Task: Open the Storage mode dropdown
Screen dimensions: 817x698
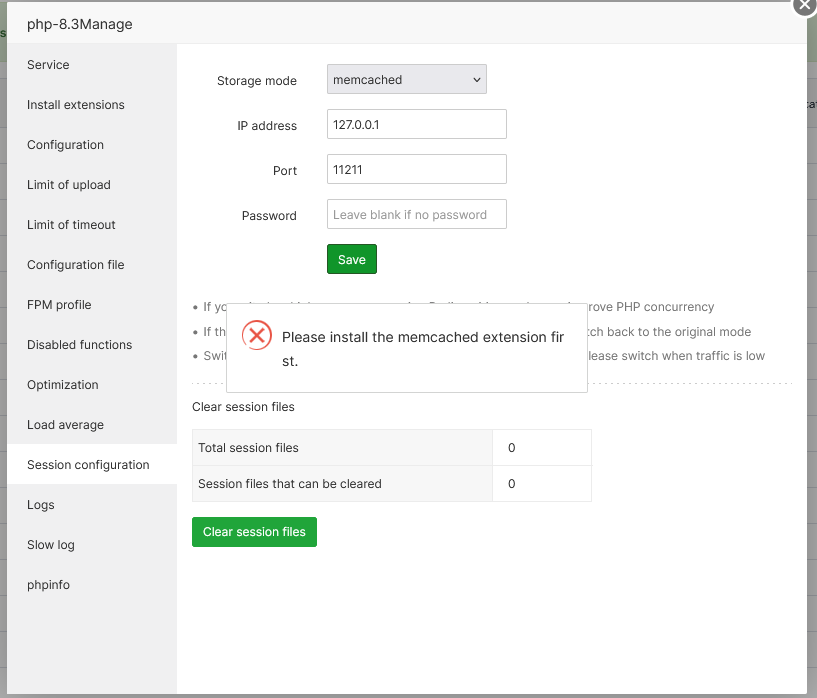Action: pyautogui.click(x=406, y=80)
